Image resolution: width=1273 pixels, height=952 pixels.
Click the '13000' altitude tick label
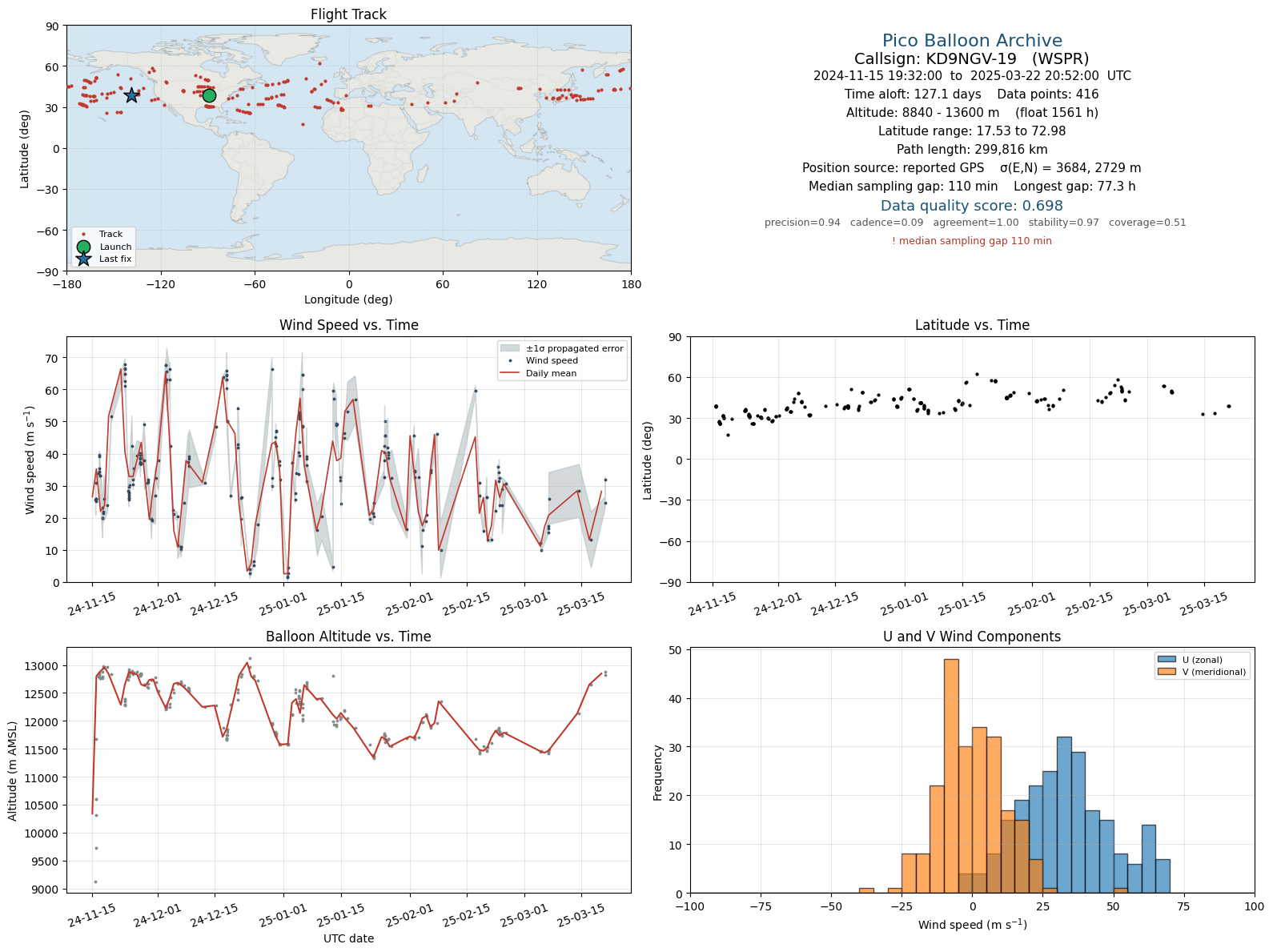44,666
